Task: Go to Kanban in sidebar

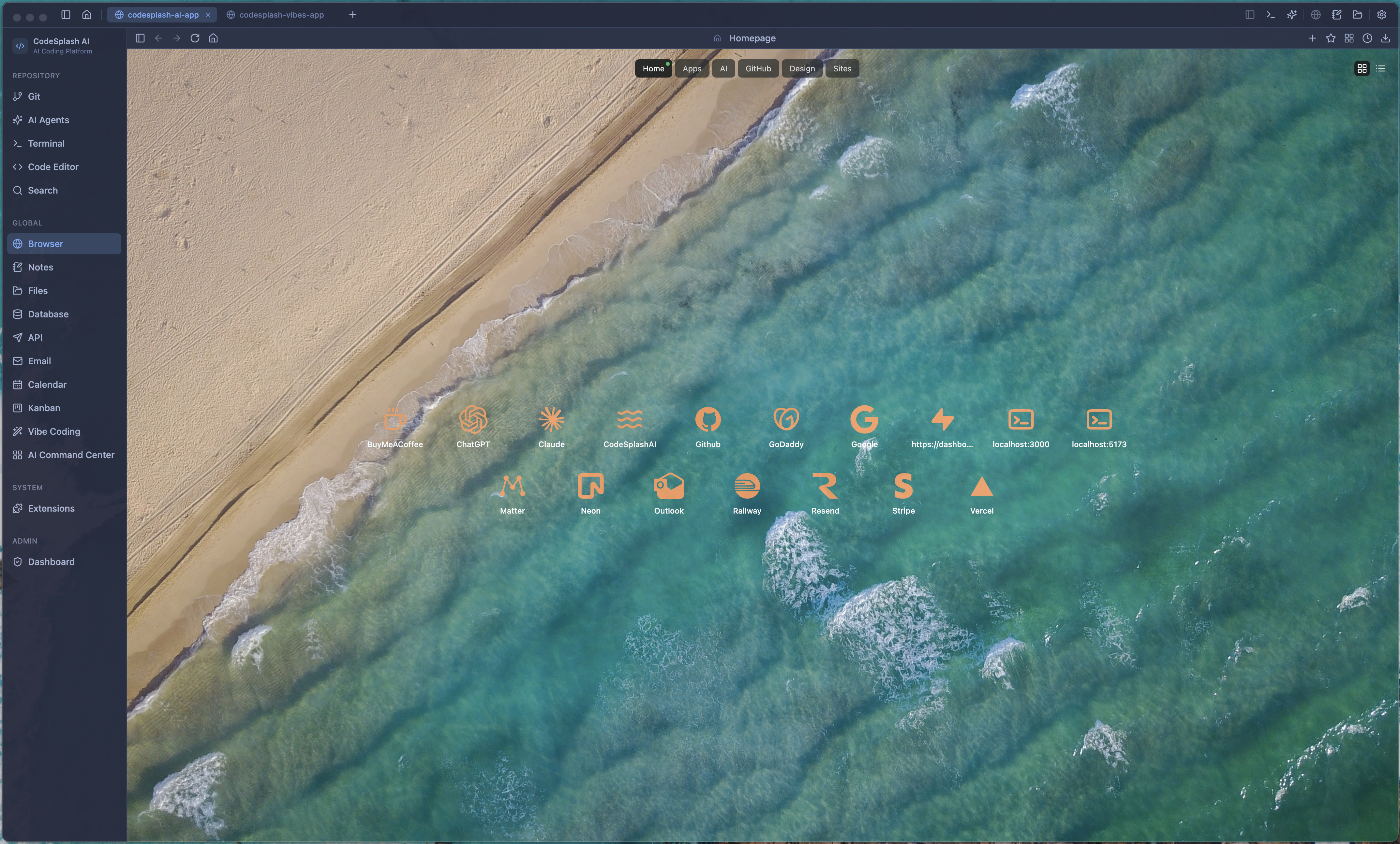Action: click(x=44, y=408)
